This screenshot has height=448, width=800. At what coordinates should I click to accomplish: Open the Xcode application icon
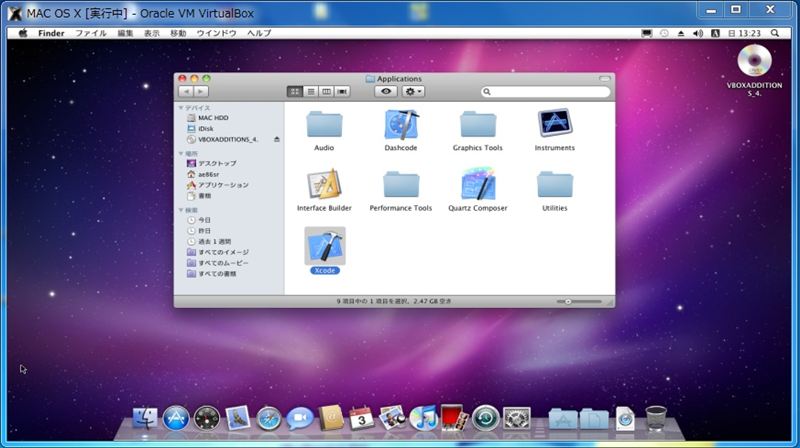click(x=325, y=246)
